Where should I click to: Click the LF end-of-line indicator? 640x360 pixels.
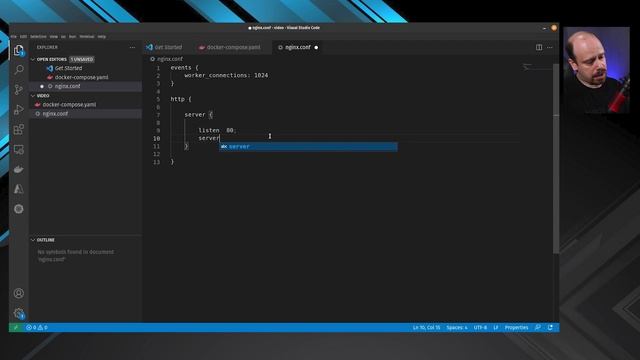click(x=496, y=327)
